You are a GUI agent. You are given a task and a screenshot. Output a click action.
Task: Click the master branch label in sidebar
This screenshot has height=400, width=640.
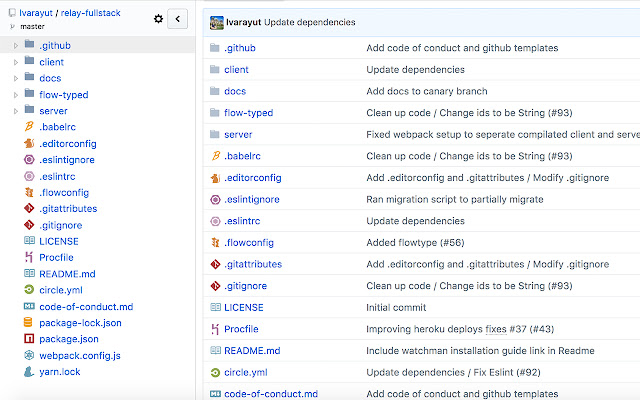point(32,27)
